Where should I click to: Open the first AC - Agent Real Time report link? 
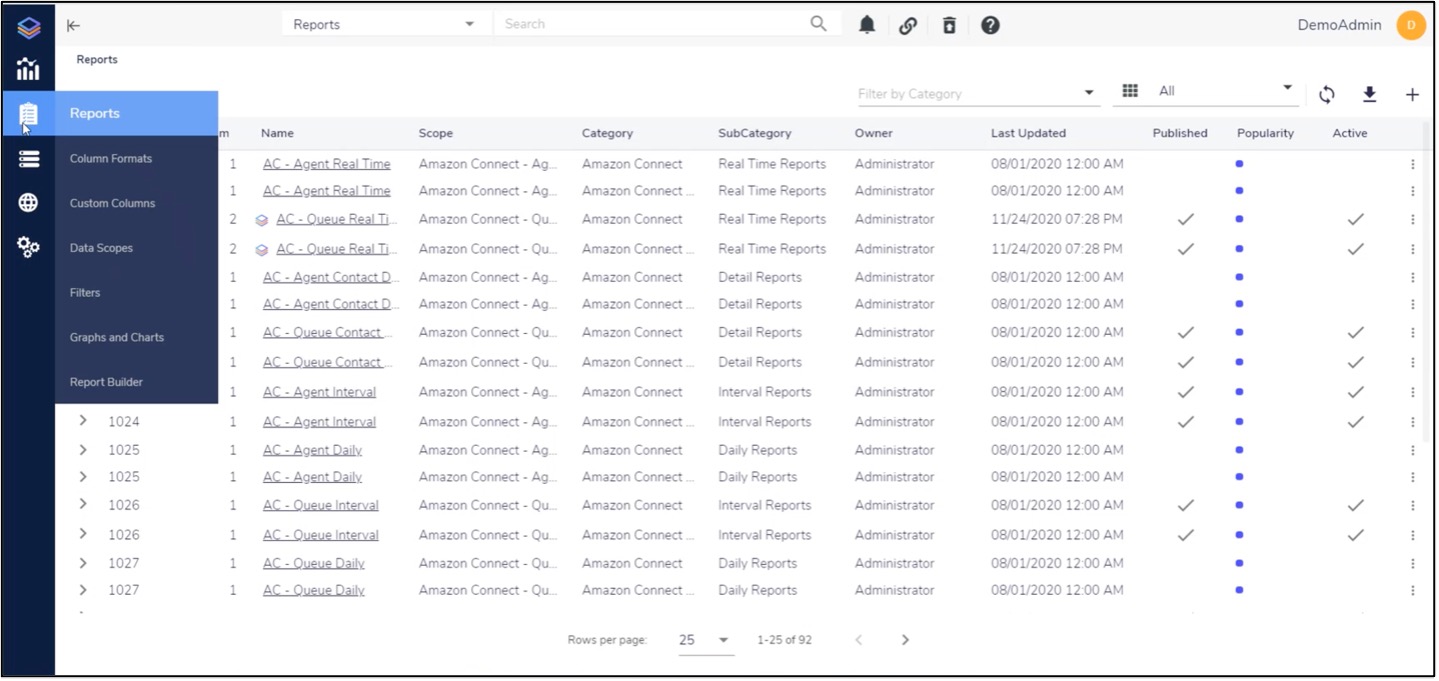coord(326,164)
